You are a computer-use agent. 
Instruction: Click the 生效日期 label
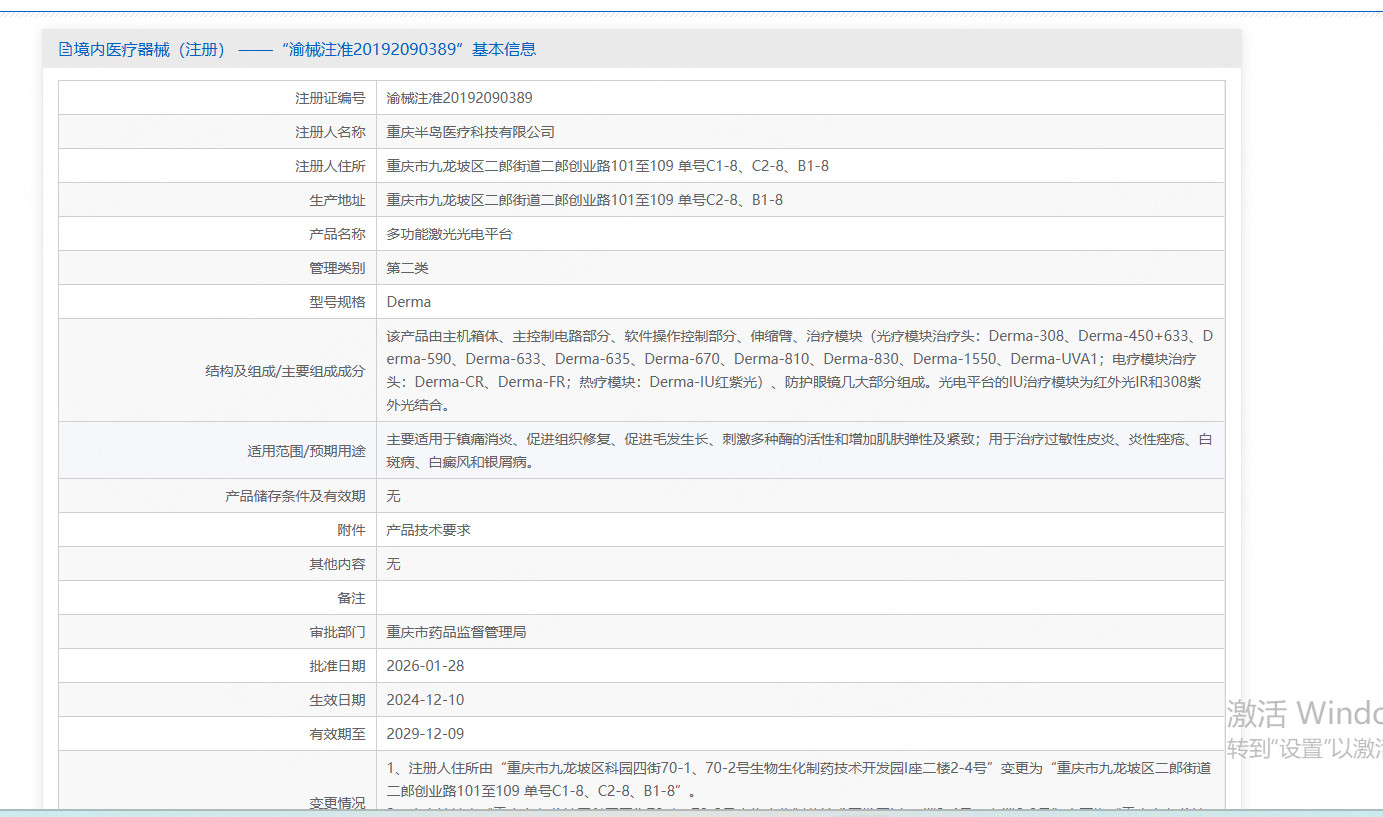[x=338, y=700]
